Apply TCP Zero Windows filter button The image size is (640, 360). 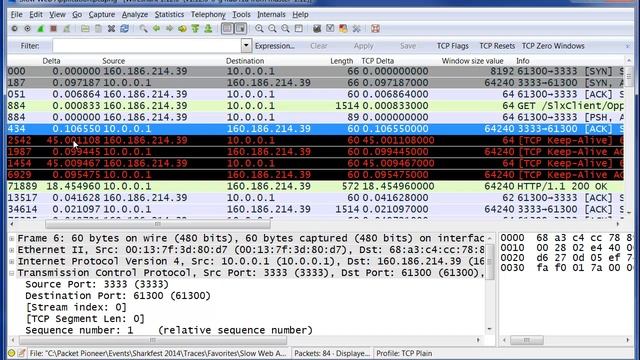click(x=553, y=46)
